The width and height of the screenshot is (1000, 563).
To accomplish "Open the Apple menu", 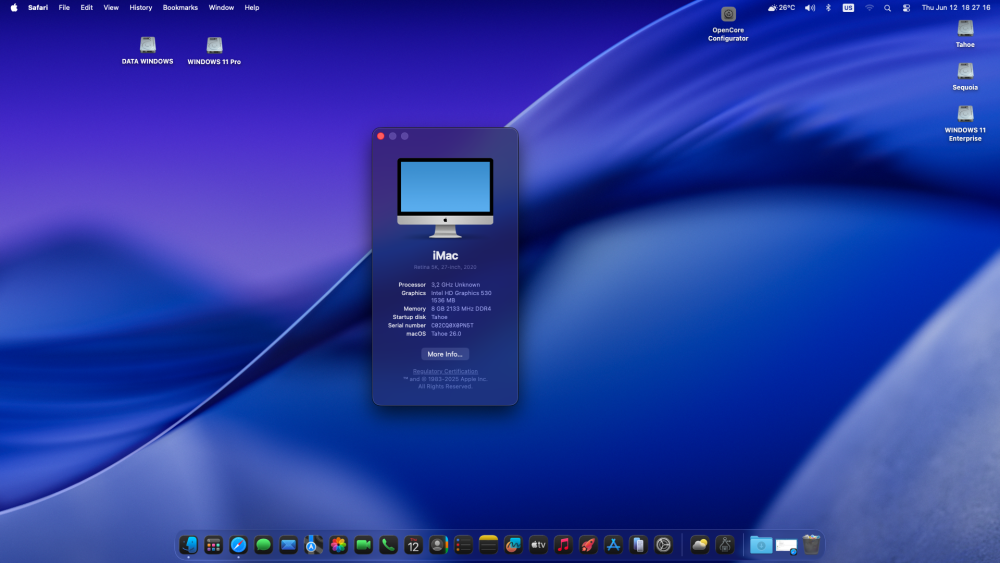I will click(14, 8).
